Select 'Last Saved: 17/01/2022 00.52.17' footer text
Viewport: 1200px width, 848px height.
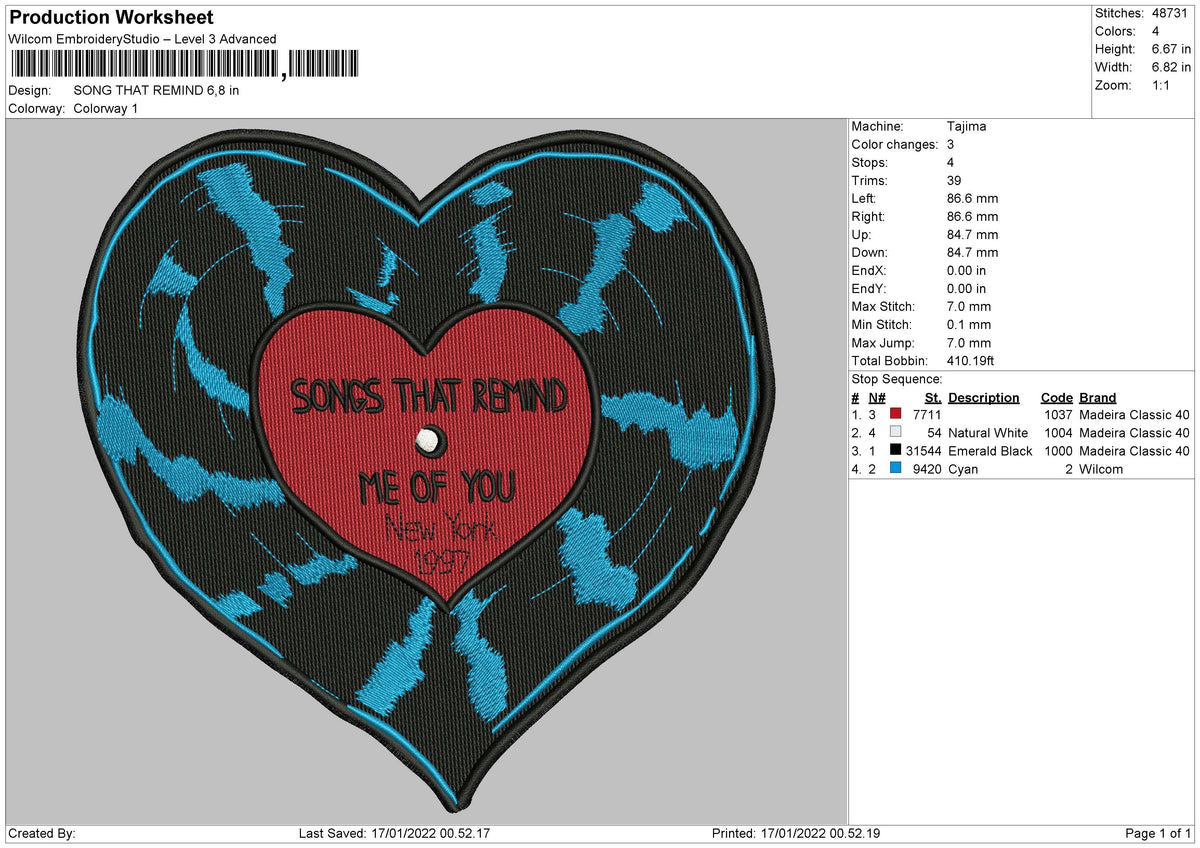point(394,833)
